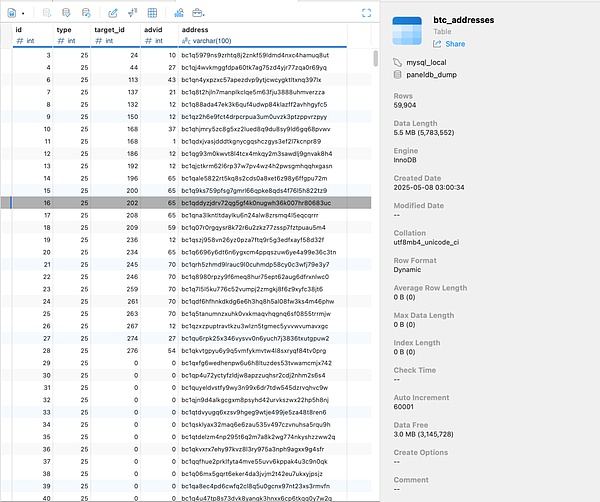Viewport: 600px width, 502px height.
Task: Click the sort/filter icon in toolbar
Action: tap(131, 12)
